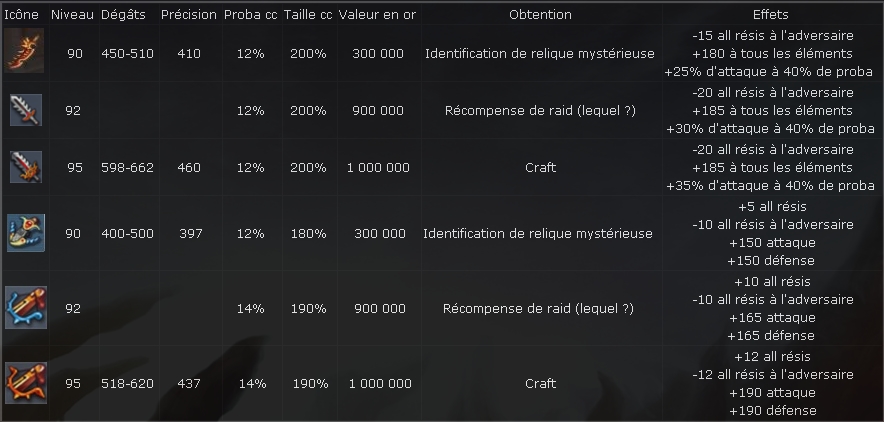
Task: Select the Dégâts column header
Action: point(123,15)
